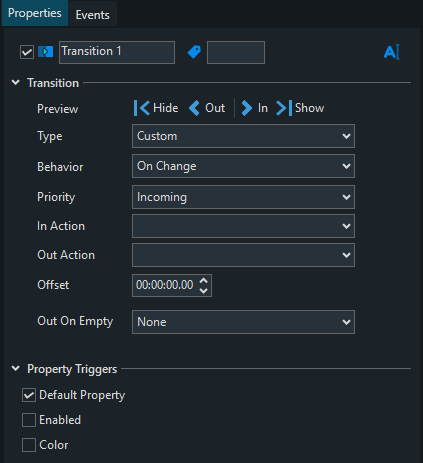Preview the Out transition arrow
Screen dimensions: 423x463
pos(194,108)
